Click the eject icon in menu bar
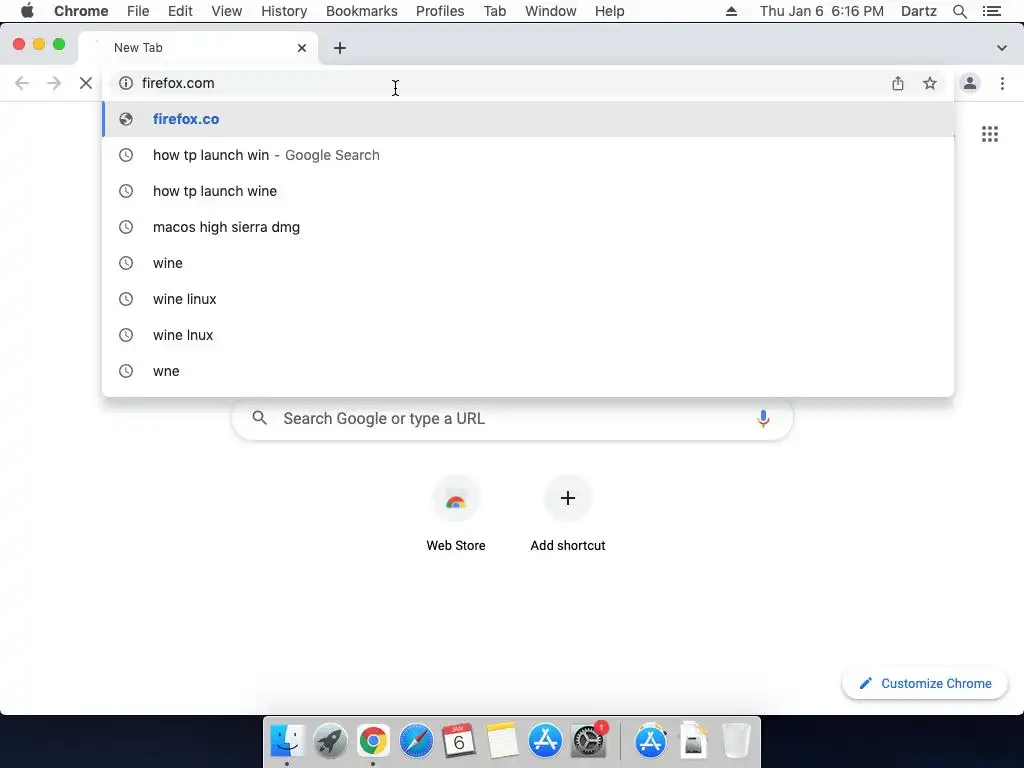1024x768 pixels. pos(731,11)
